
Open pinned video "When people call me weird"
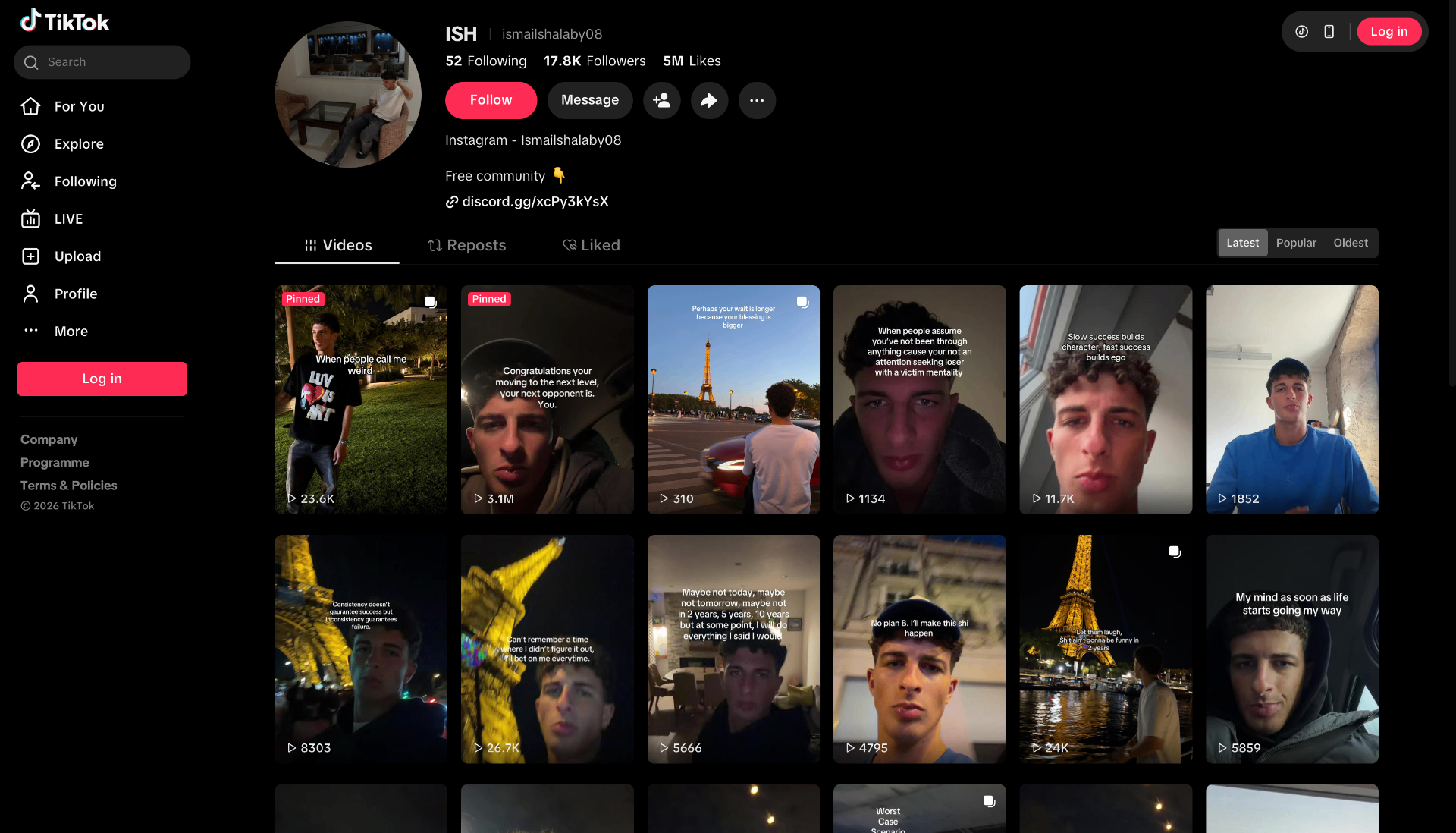click(x=361, y=400)
